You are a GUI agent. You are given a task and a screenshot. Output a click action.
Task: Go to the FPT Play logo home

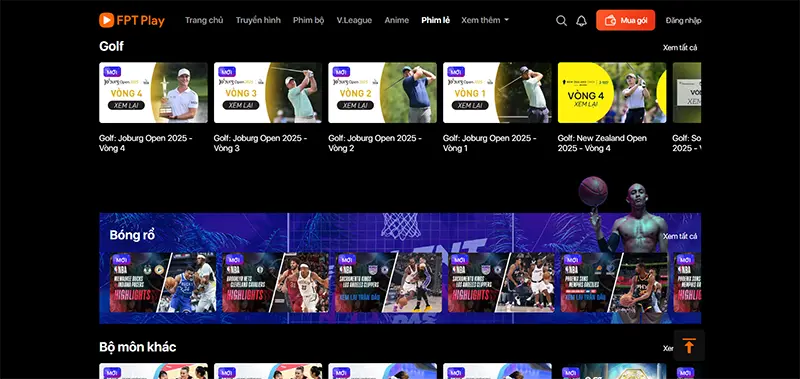point(132,20)
